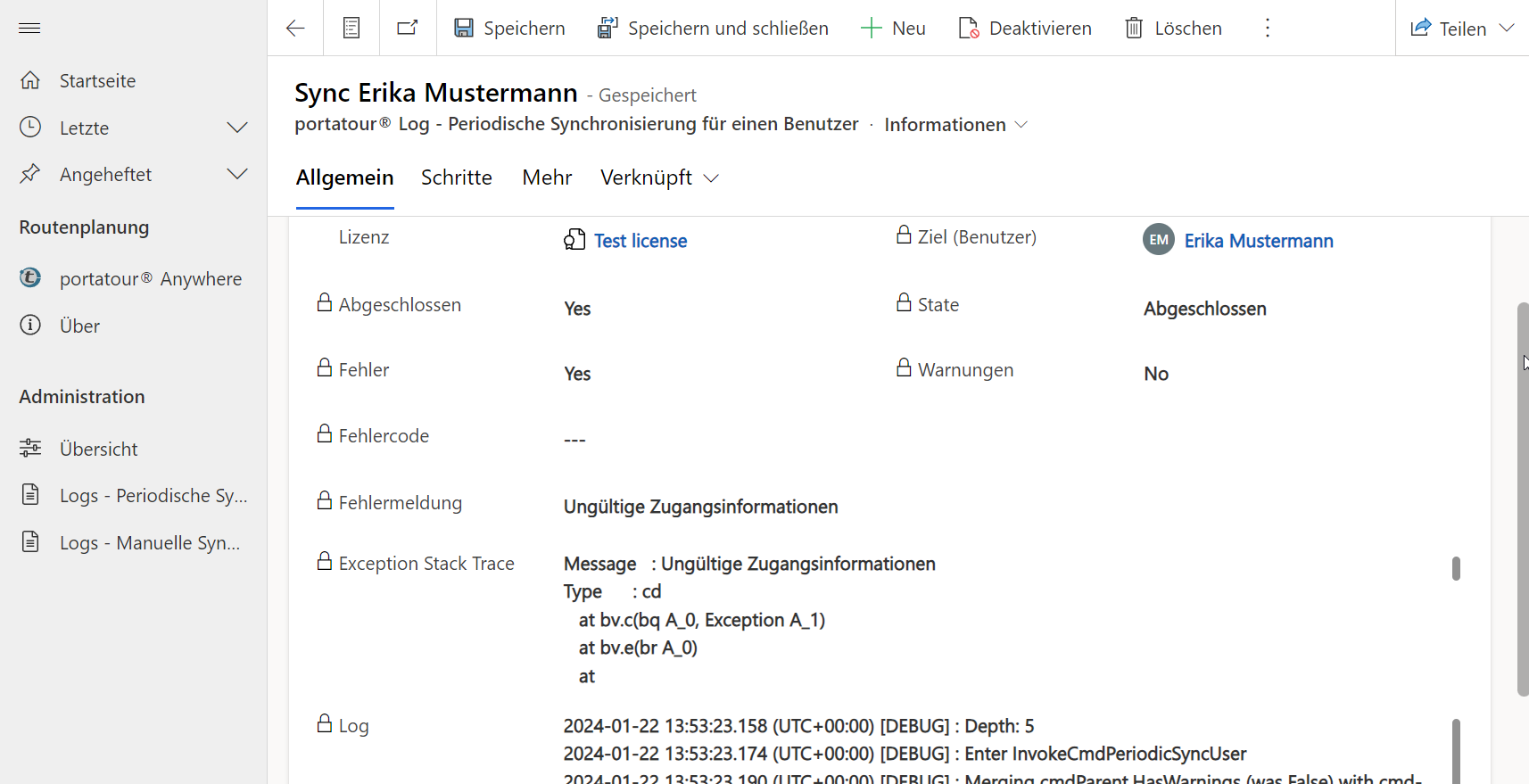The width and height of the screenshot is (1529, 784).
Task: Click Deaktivieren command
Action: coord(1025,29)
